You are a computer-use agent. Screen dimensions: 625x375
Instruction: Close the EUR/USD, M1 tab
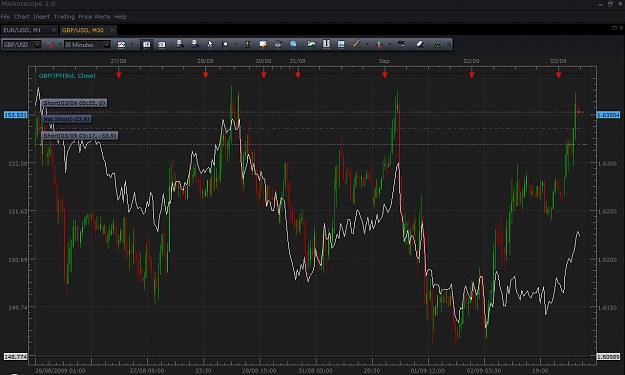[x=54, y=30]
